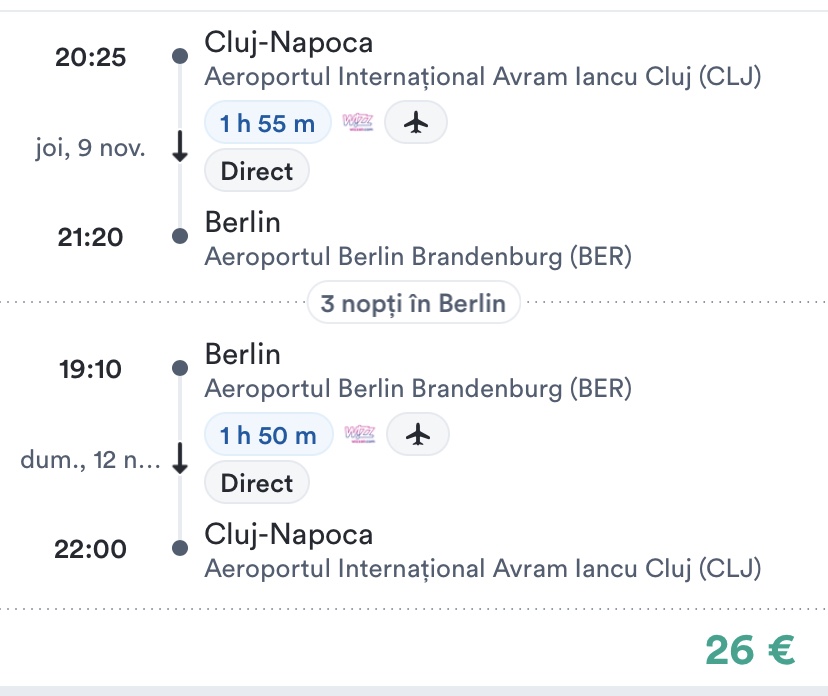
Task: Click the outbound flight airplane icon
Action: tap(415, 123)
